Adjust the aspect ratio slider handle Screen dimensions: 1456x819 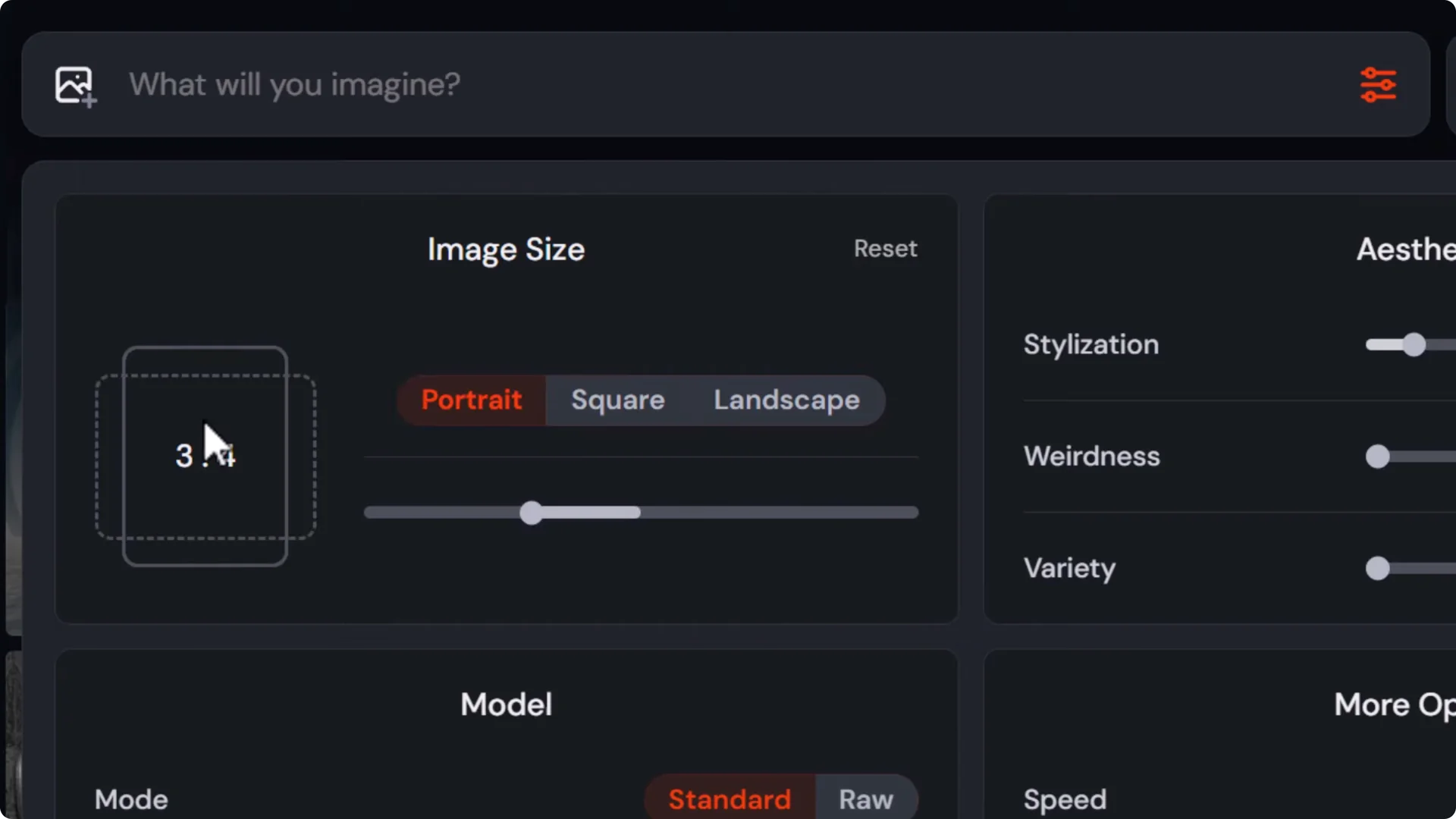point(531,513)
